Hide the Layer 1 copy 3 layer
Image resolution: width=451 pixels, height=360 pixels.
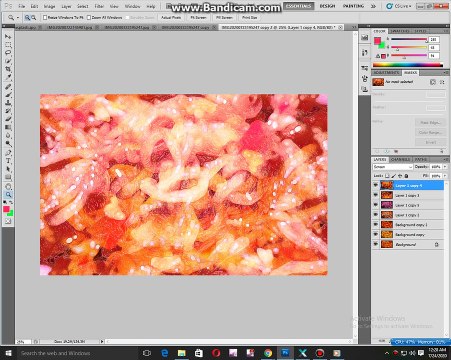(x=376, y=195)
